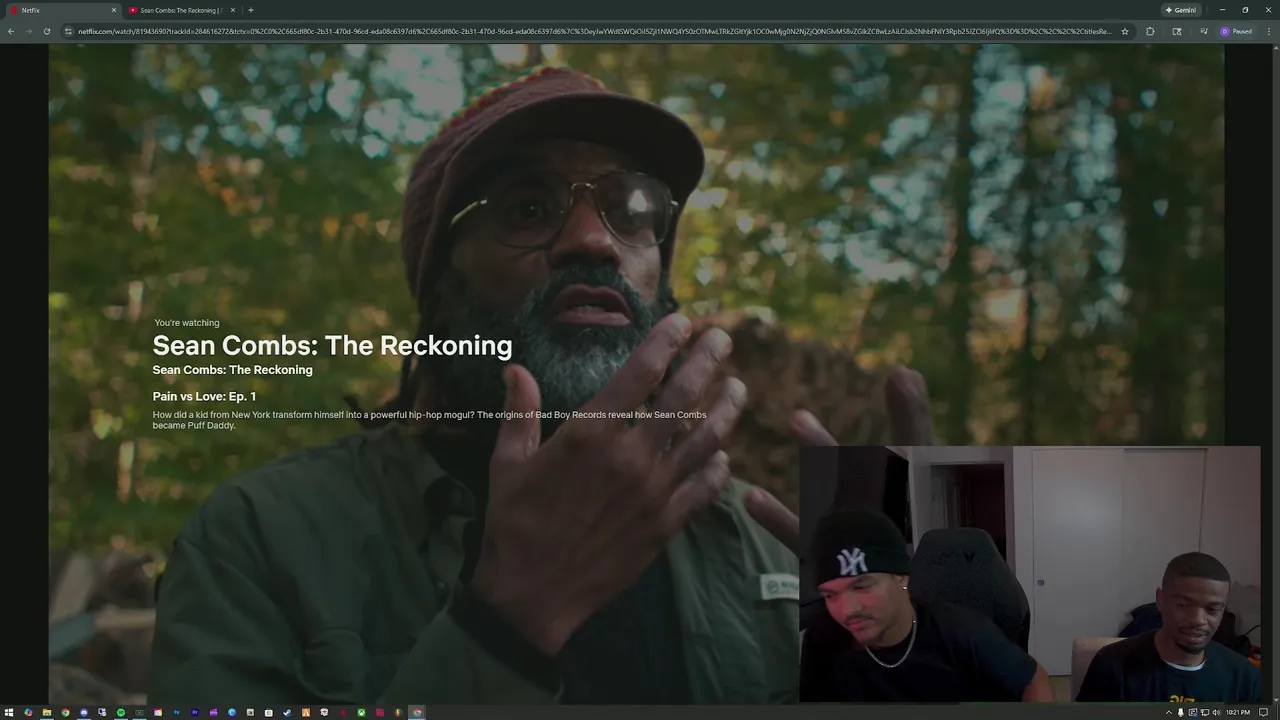Open the Windows Start menu
Image resolution: width=1280 pixels, height=720 pixels.
click(9, 712)
